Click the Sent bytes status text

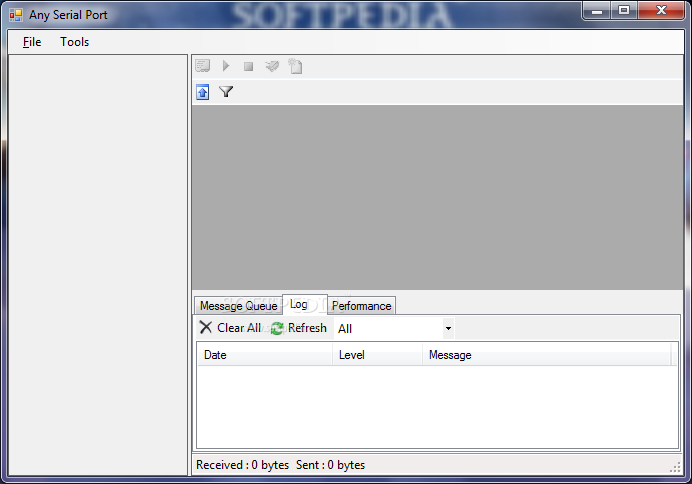tap(330, 465)
